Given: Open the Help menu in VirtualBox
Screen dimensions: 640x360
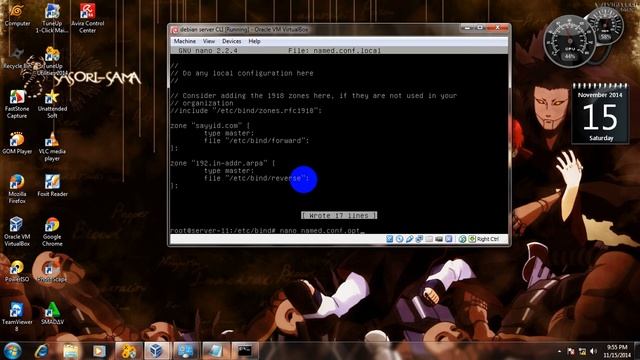Looking at the screenshot, I should (254, 41).
